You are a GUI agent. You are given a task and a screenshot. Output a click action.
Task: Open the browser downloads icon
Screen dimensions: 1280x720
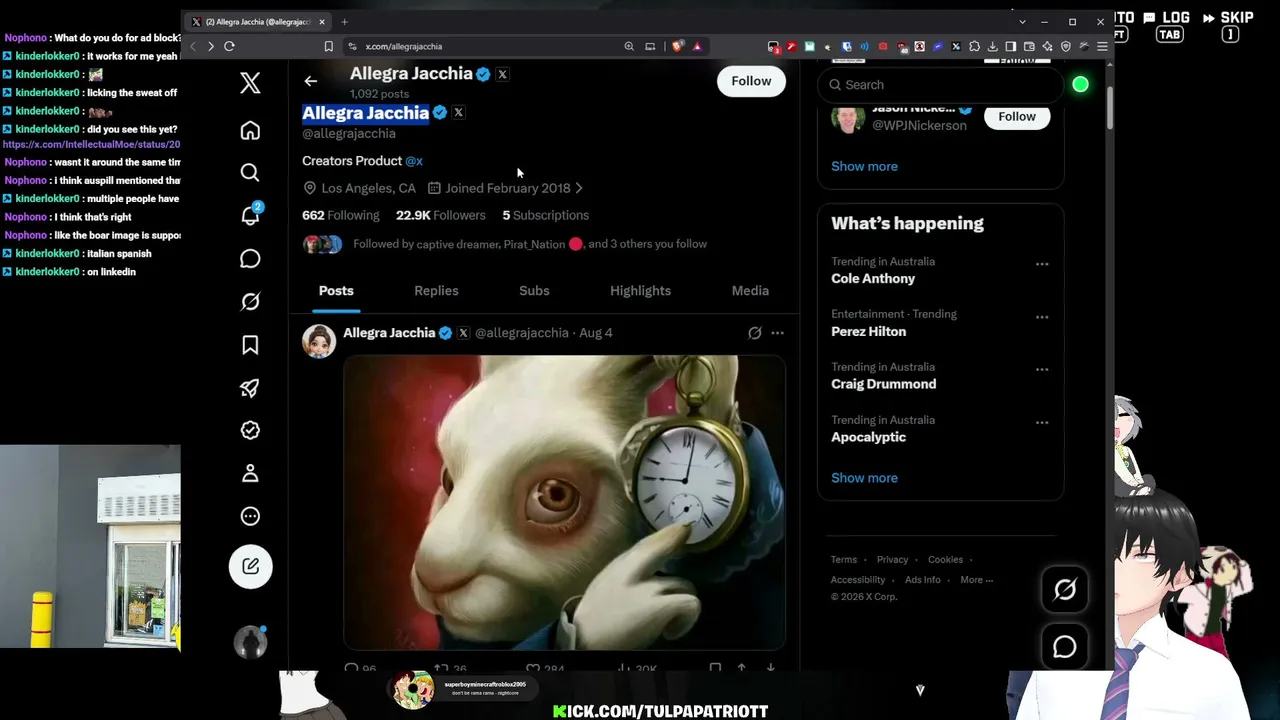point(992,46)
